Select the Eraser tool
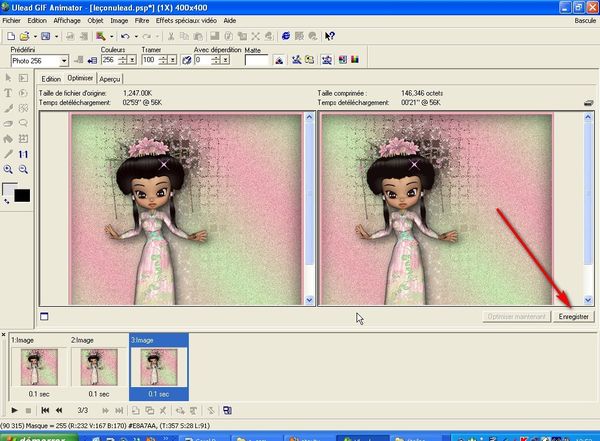 pos(8,124)
